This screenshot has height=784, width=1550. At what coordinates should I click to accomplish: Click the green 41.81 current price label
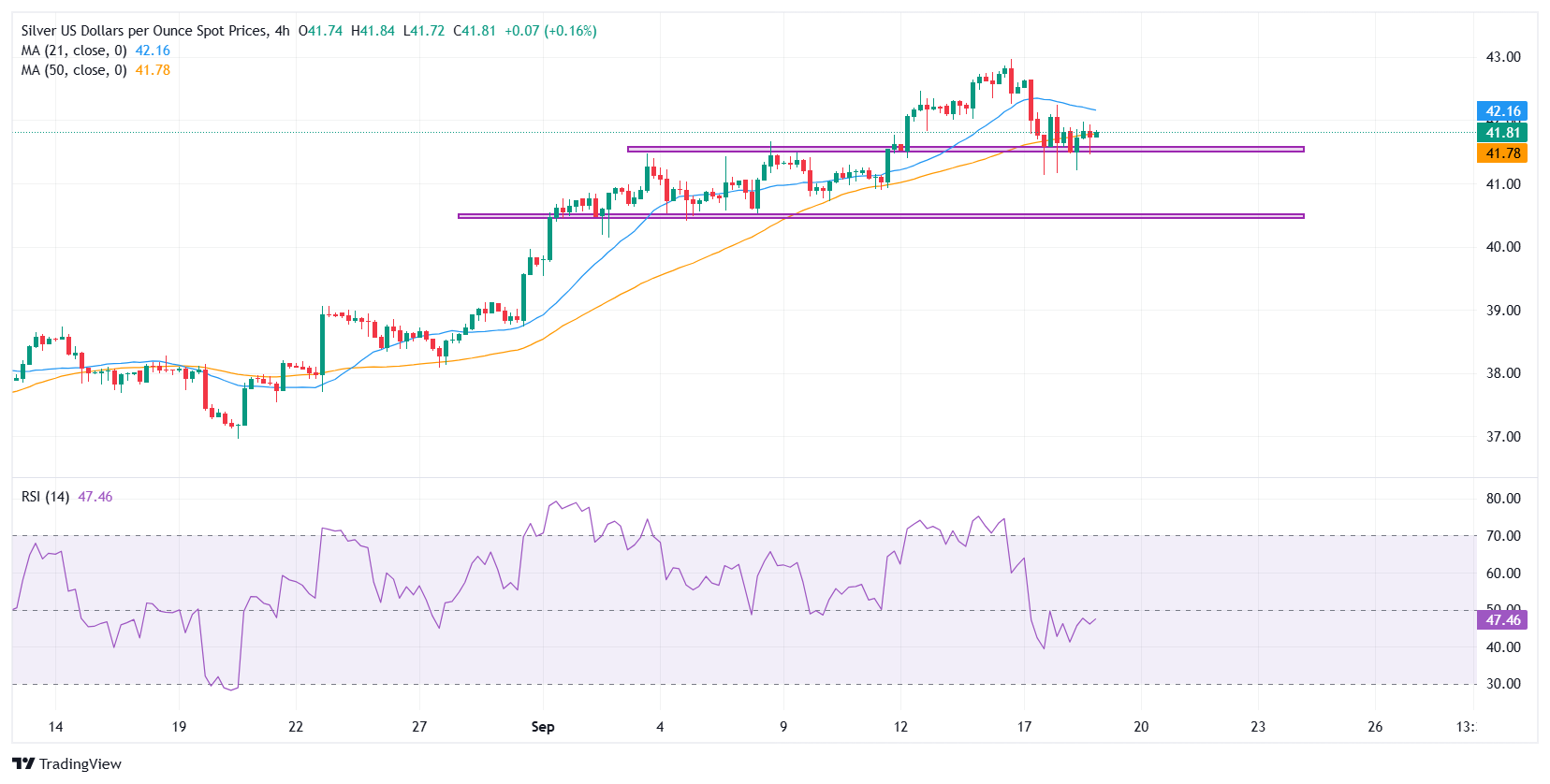(x=1502, y=133)
